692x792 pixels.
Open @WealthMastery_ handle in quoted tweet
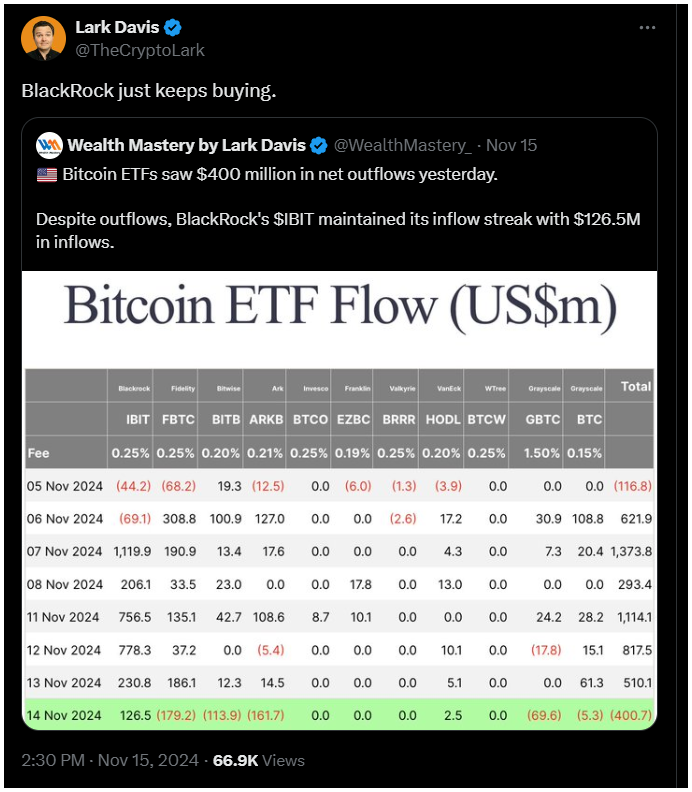click(x=403, y=145)
